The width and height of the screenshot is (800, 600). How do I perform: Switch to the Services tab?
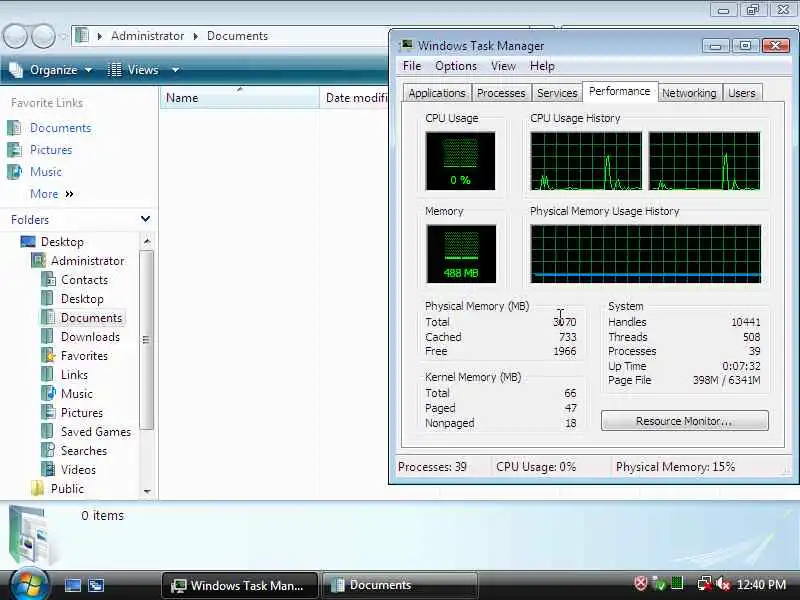[x=557, y=93]
